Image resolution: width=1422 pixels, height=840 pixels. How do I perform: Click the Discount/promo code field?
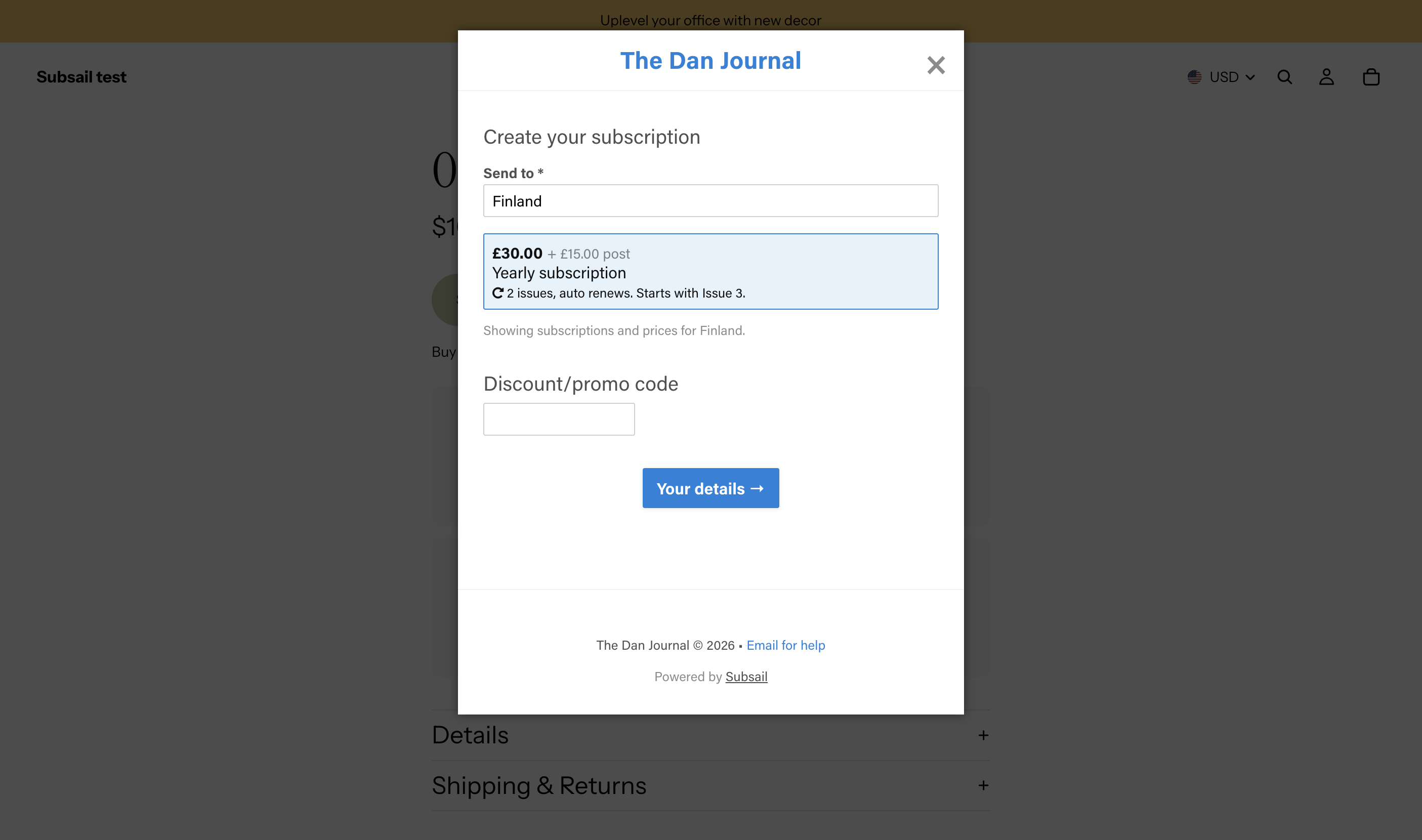pos(559,419)
